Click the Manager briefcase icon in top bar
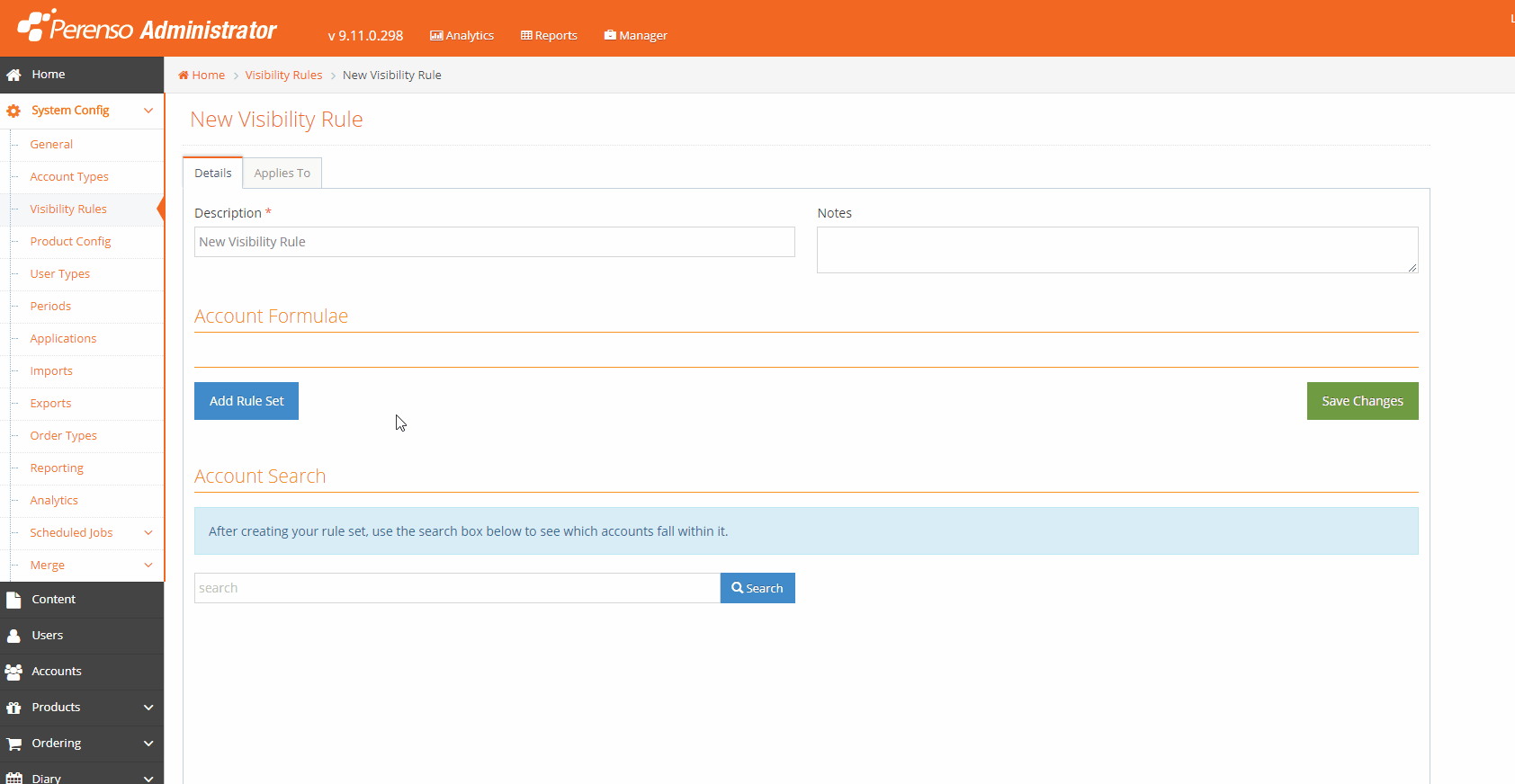Screen dimensions: 1515x784 click(610, 36)
